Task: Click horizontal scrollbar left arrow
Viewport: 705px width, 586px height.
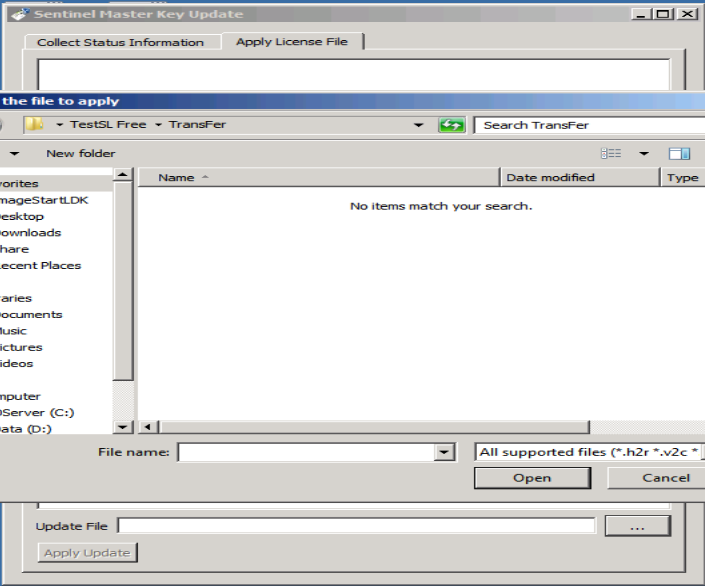Action: tap(148, 427)
